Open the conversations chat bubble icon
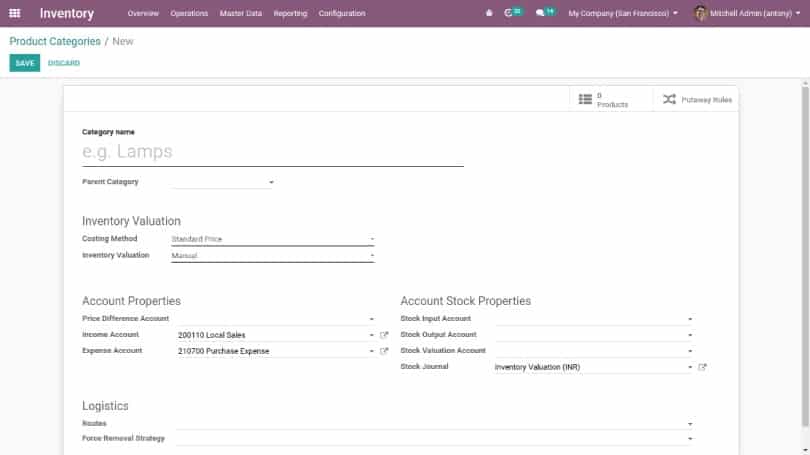This screenshot has height=455, width=810. click(541, 14)
